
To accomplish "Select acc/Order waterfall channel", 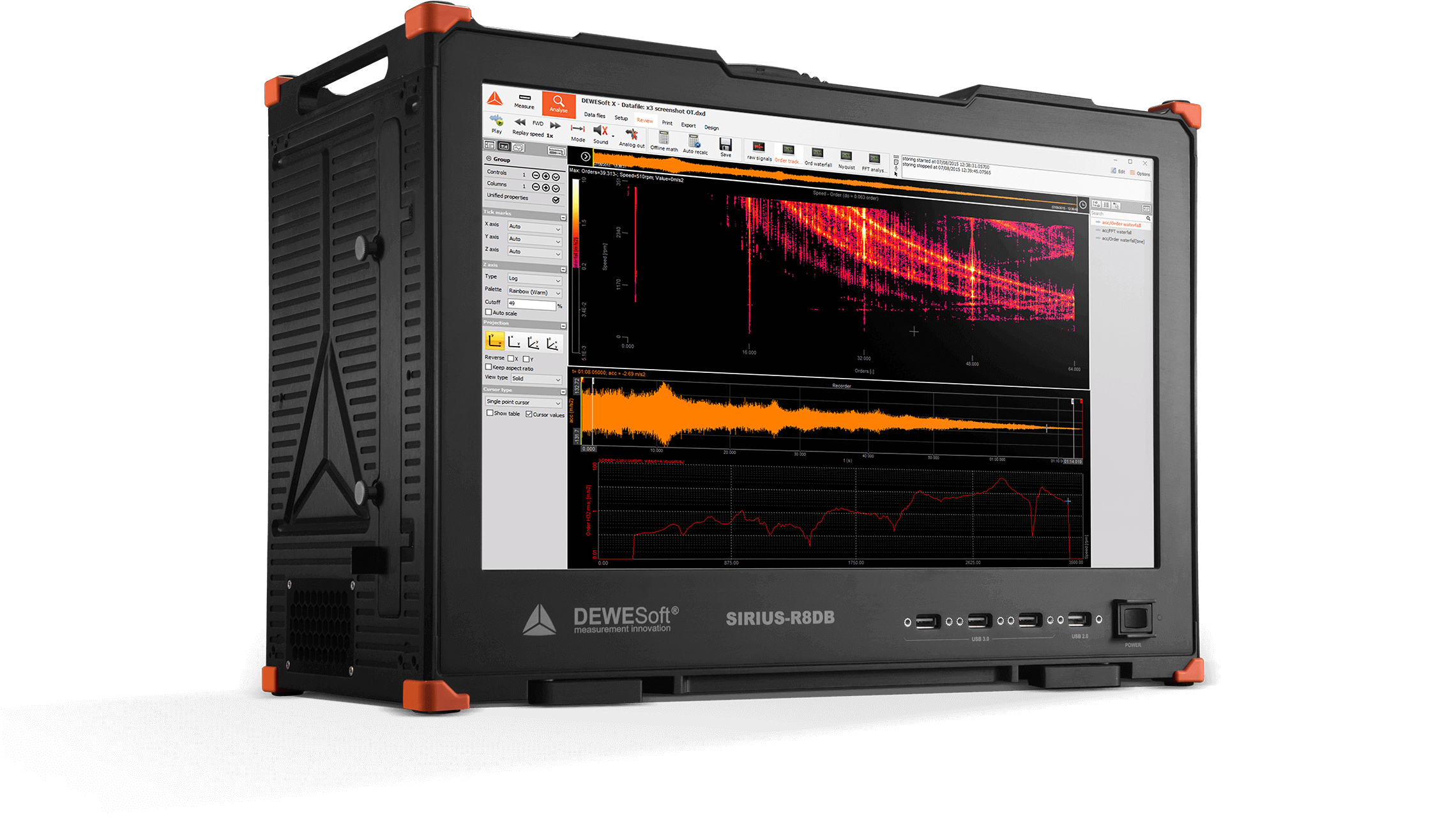I will pos(1121,224).
